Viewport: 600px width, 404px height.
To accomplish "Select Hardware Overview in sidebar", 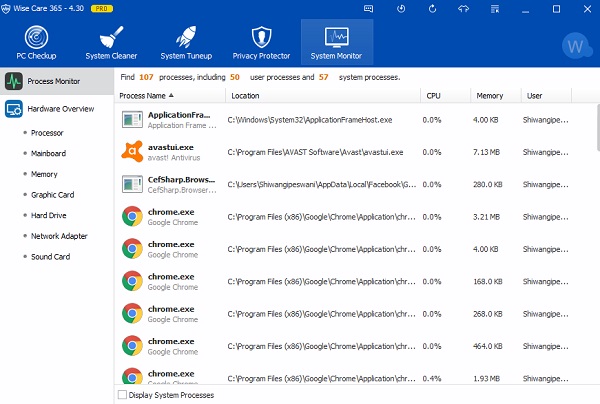I will point(57,109).
